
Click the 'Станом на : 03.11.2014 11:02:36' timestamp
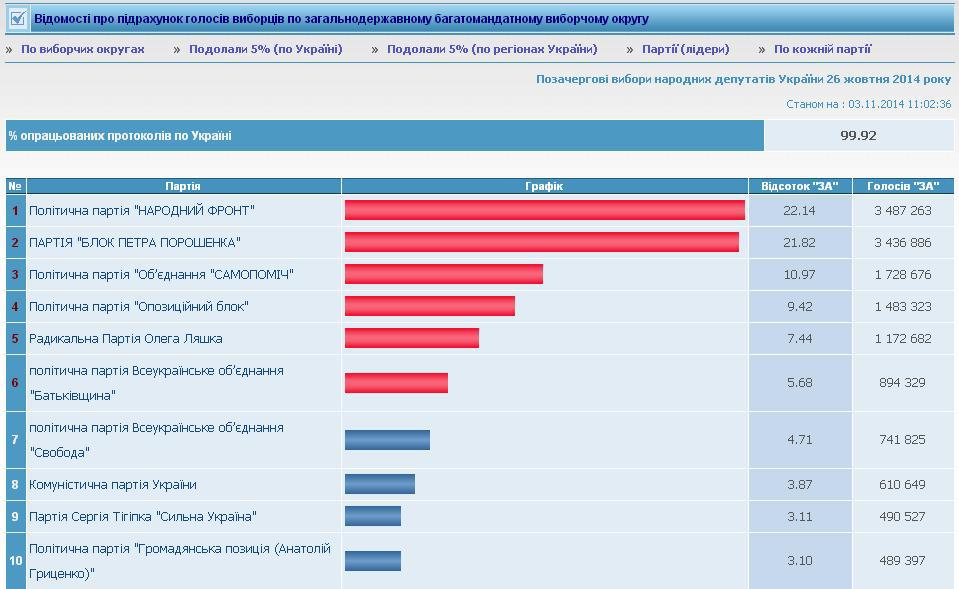click(868, 104)
